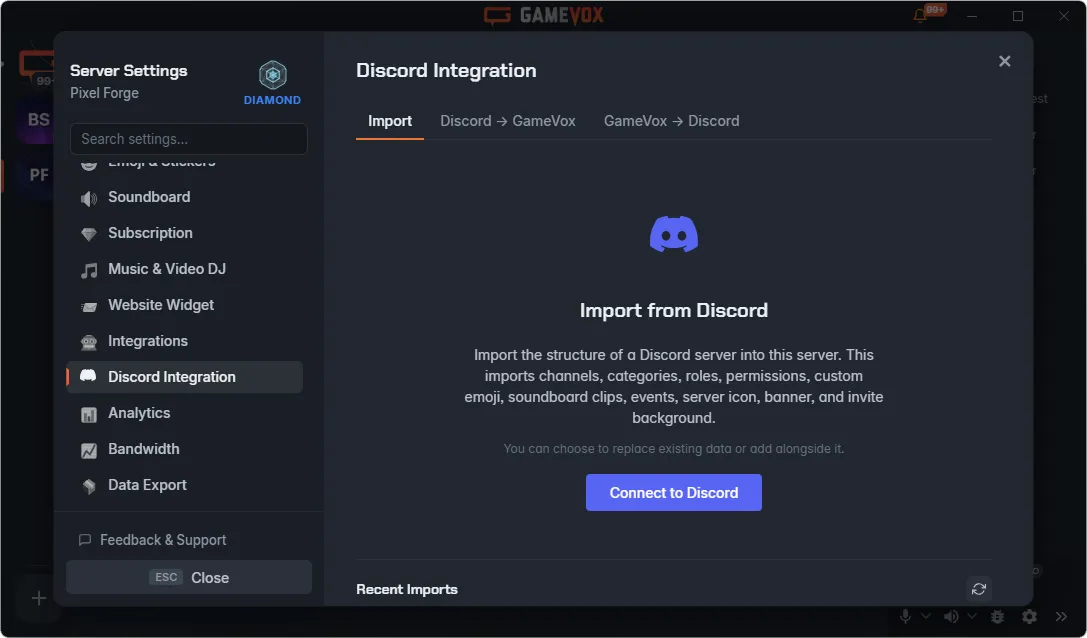Toggle the speaker output icon
The image size is (1087, 638).
coord(952,616)
